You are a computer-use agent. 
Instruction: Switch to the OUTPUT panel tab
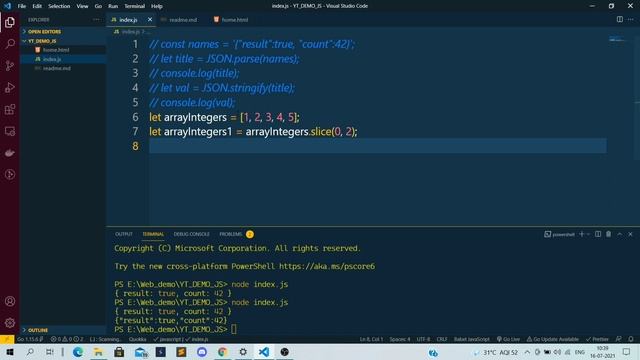[124, 234]
